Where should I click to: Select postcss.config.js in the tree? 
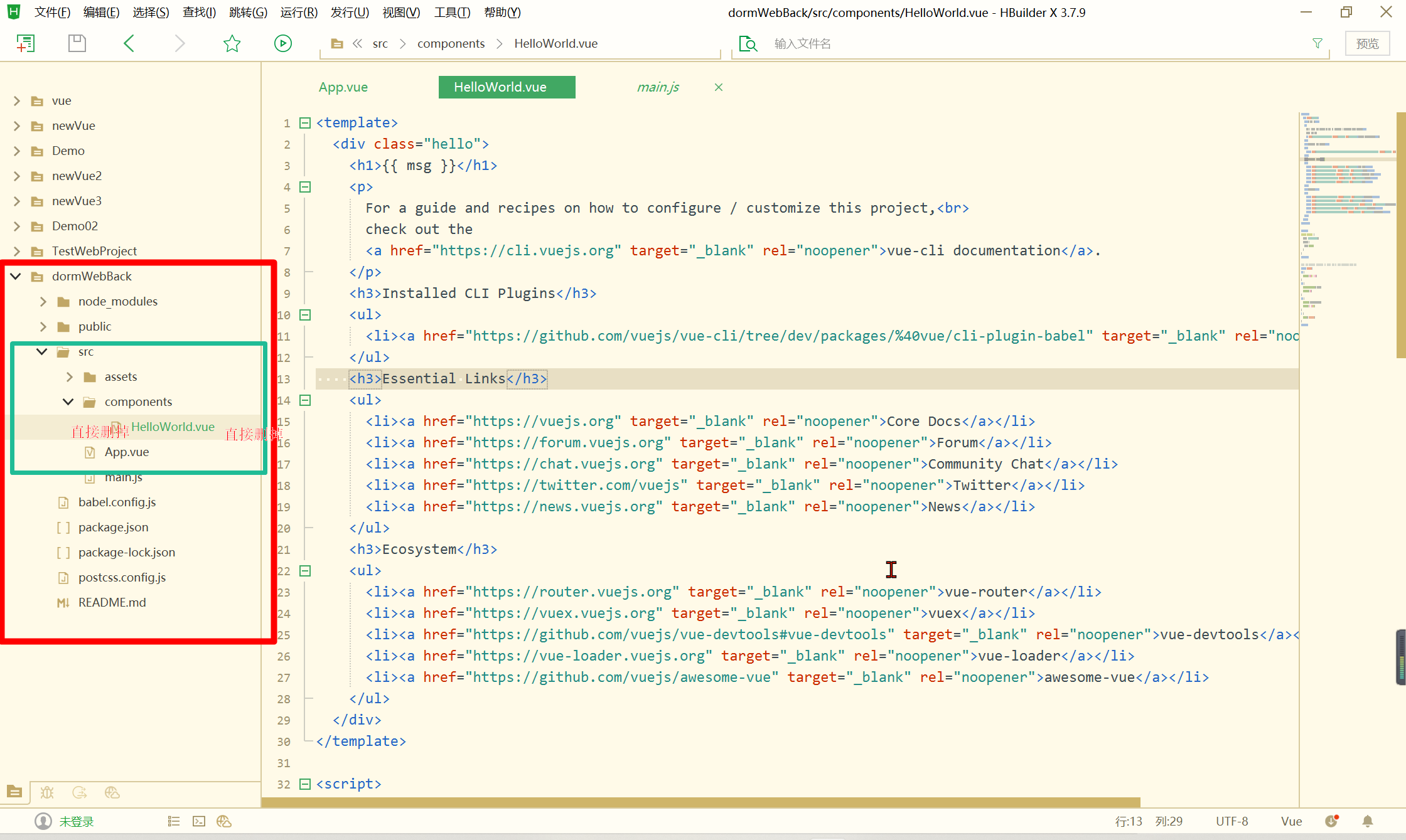[122, 577]
